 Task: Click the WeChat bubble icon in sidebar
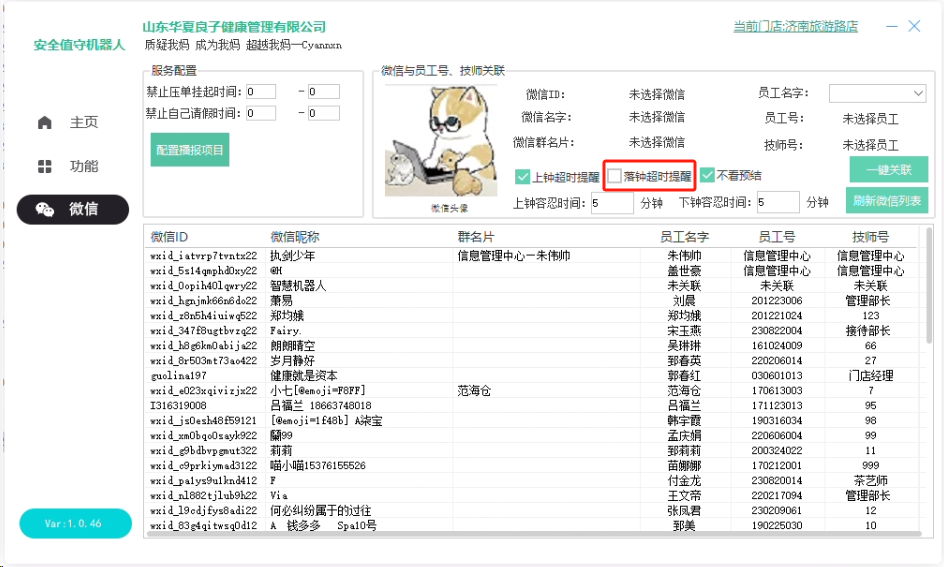click(x=45, y=209)
